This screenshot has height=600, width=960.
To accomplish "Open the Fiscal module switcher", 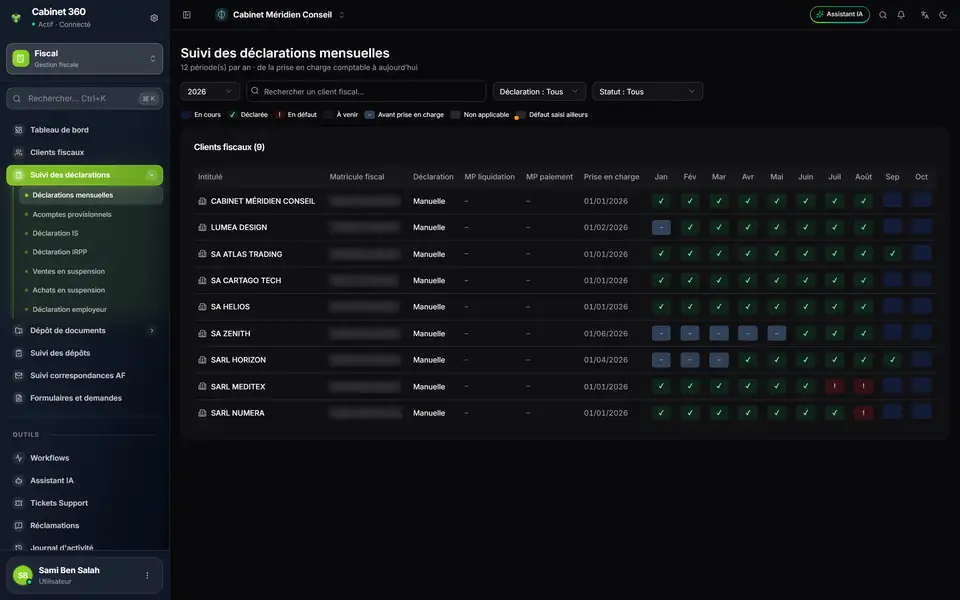I will (x=84, y=59).
